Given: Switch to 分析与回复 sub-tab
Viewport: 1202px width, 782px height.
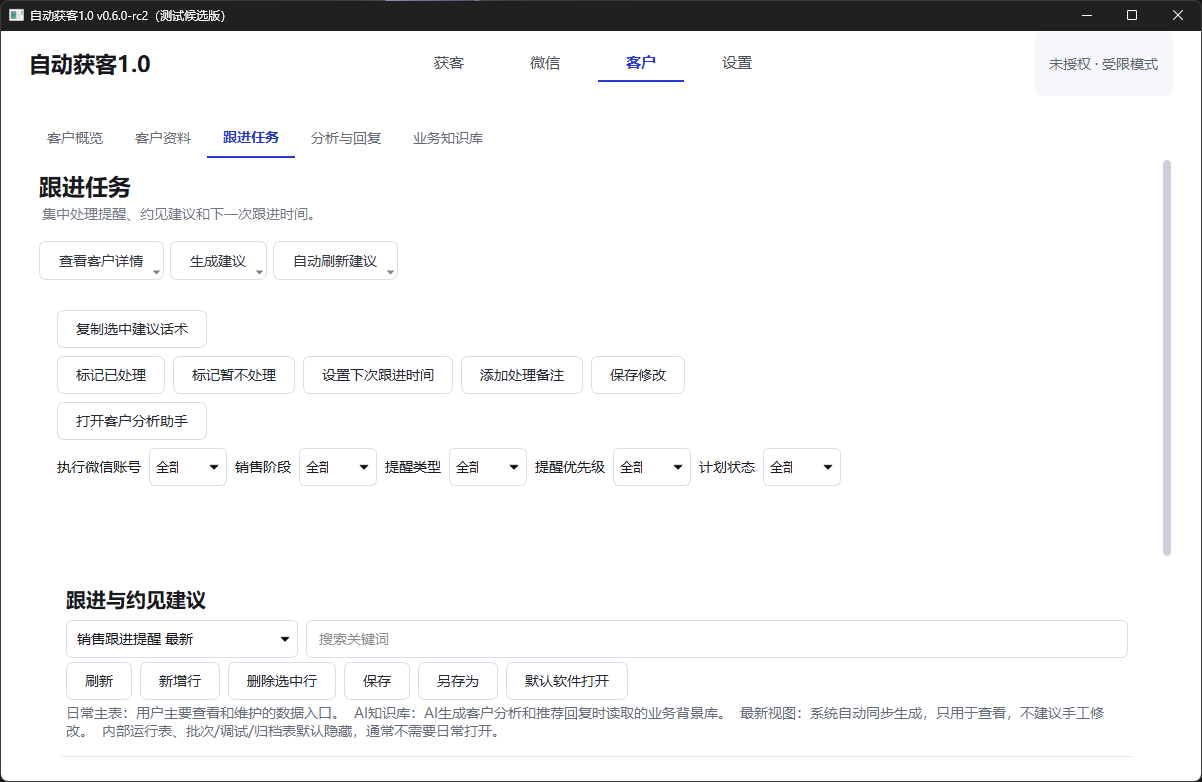Looking at the screenshot, I should [x=346, y=138].
